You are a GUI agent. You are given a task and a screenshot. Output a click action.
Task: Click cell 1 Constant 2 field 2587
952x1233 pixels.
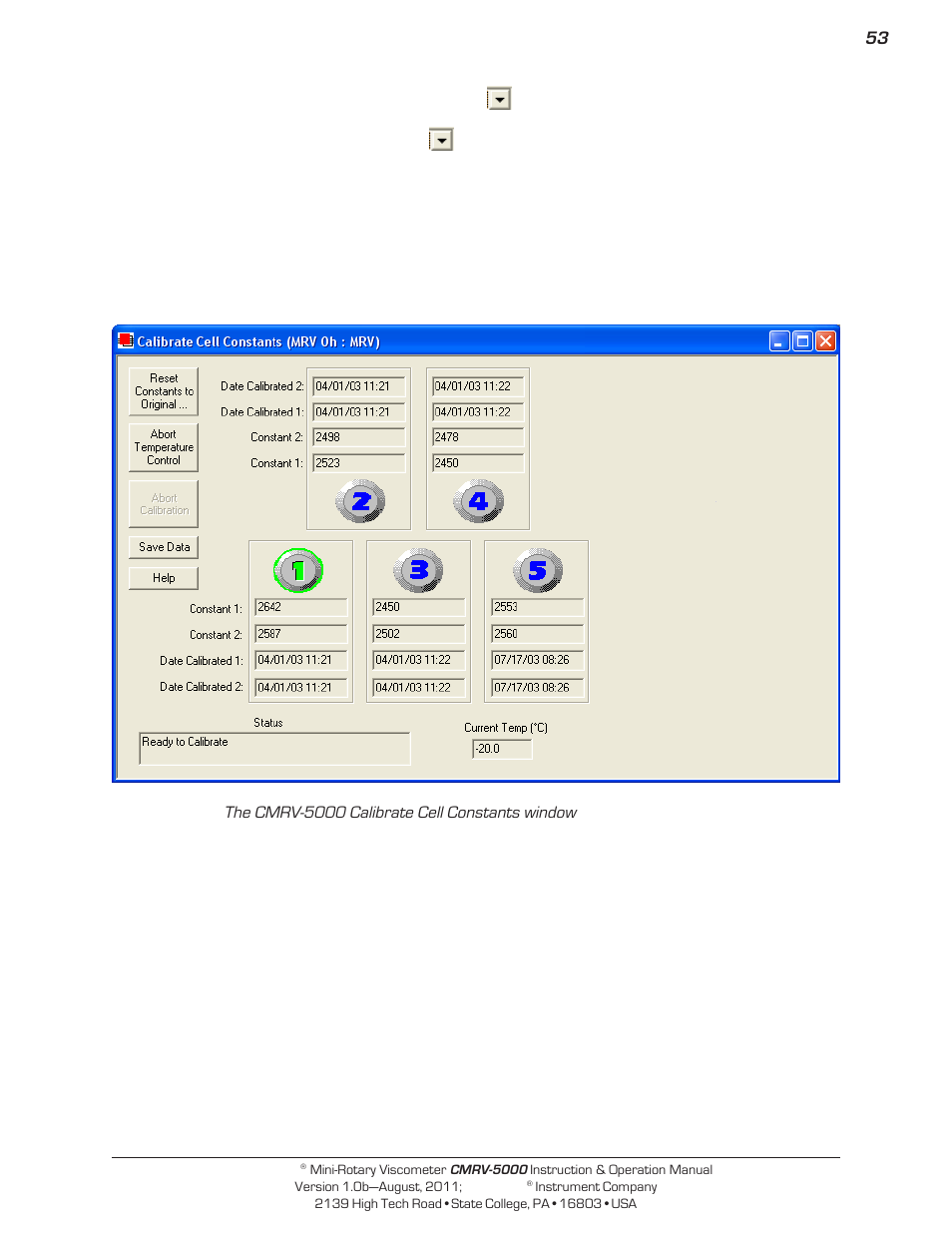coord(301,634)
